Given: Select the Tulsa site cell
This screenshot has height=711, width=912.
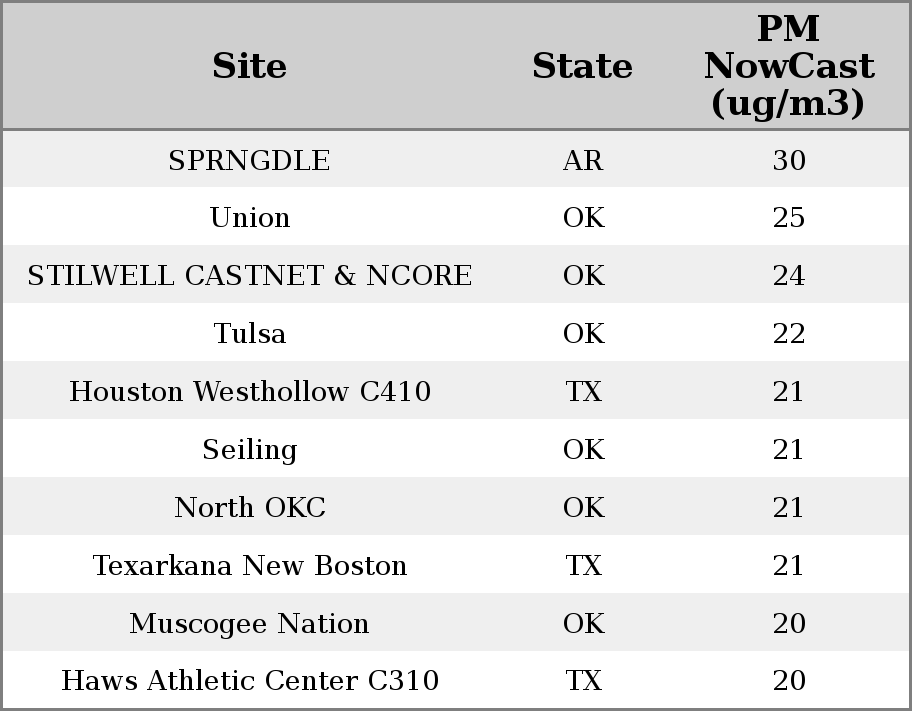Looking at the screenshot, I should [x=249, y=334].
